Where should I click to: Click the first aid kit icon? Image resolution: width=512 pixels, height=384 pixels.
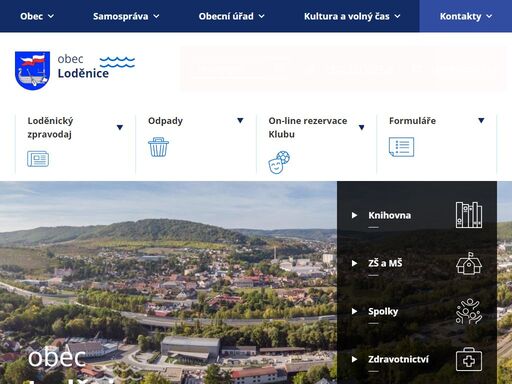[x=469, y=359]
